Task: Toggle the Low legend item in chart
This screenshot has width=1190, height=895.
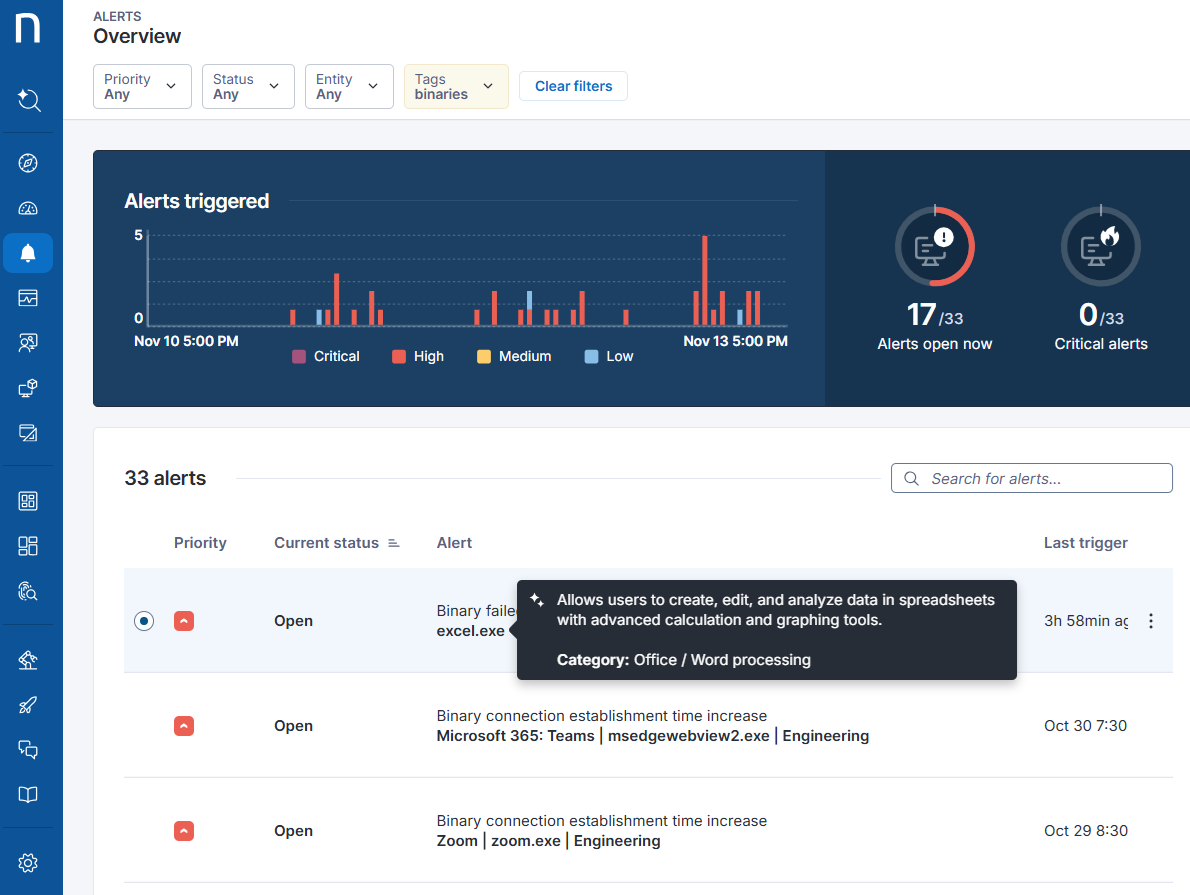Action: (608, 356)
